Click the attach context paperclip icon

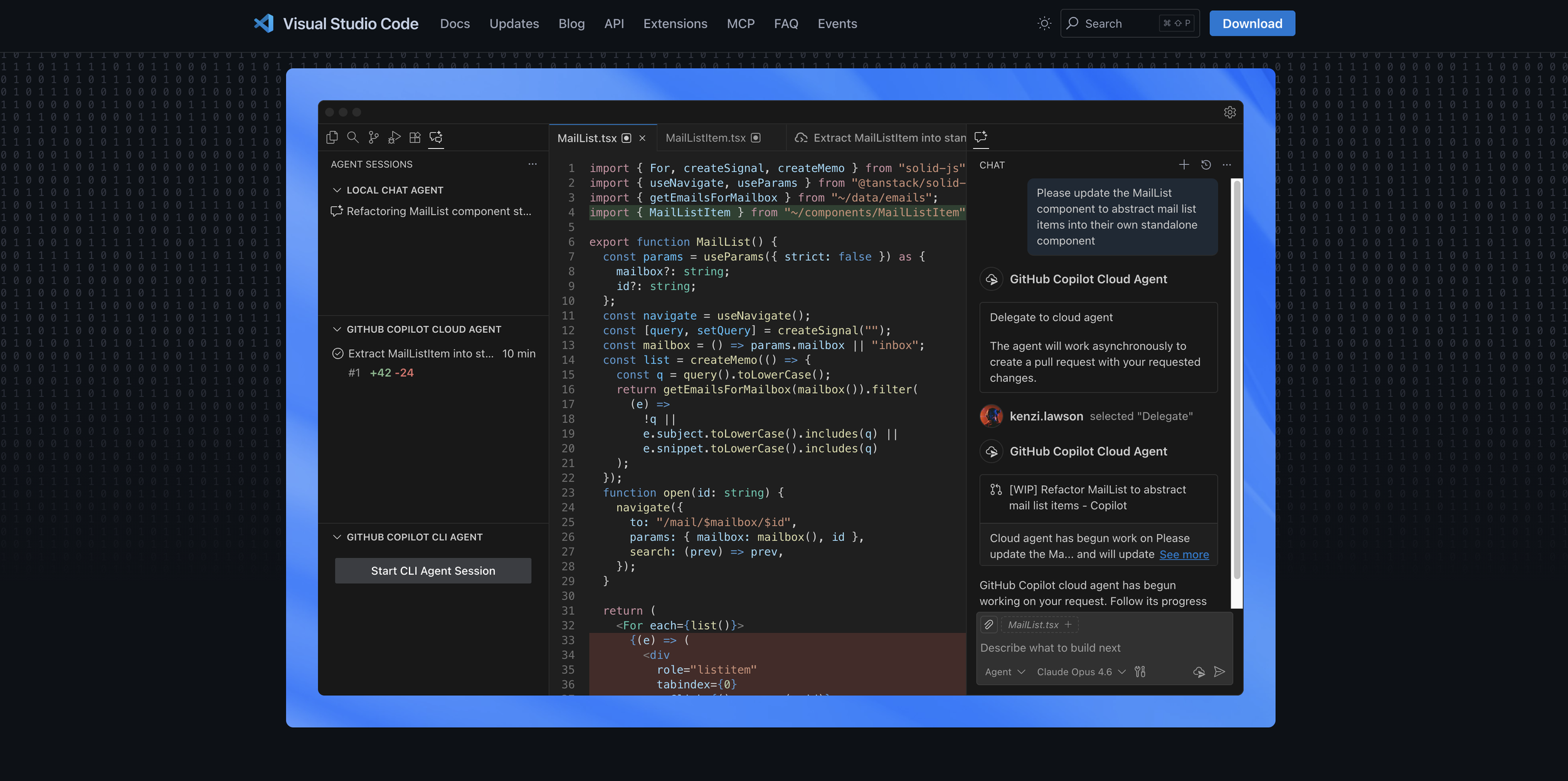(x=988, y=624)
